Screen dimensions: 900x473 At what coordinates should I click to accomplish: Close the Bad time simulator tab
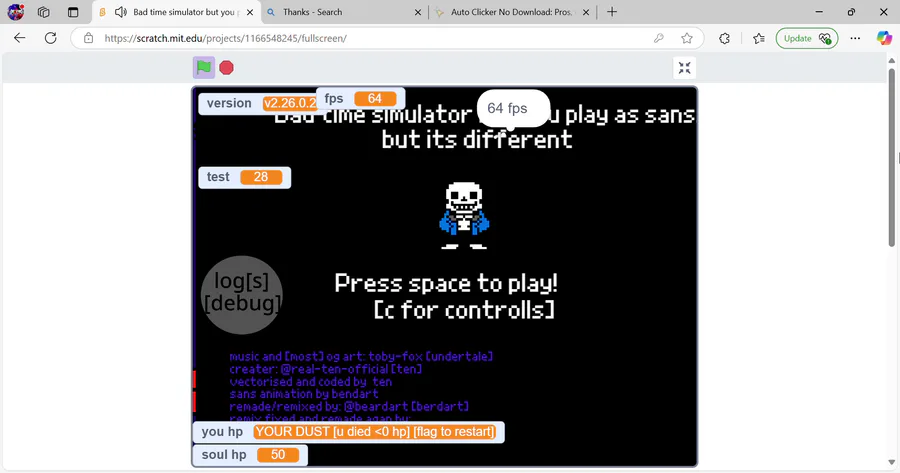click(x=250, y=12)
